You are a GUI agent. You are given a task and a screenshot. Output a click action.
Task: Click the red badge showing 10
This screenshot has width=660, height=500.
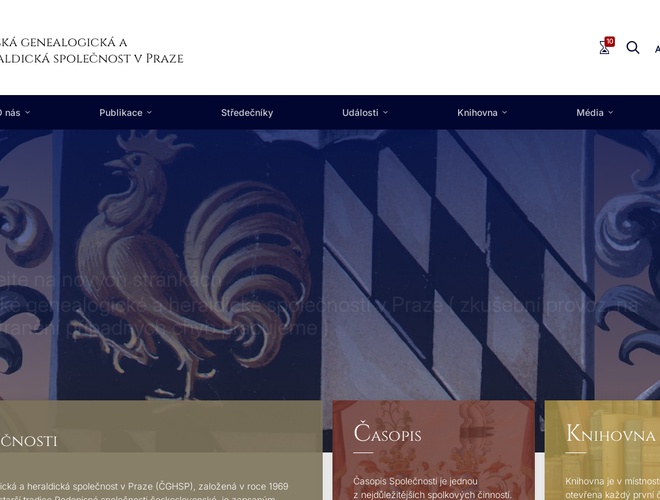609,42
